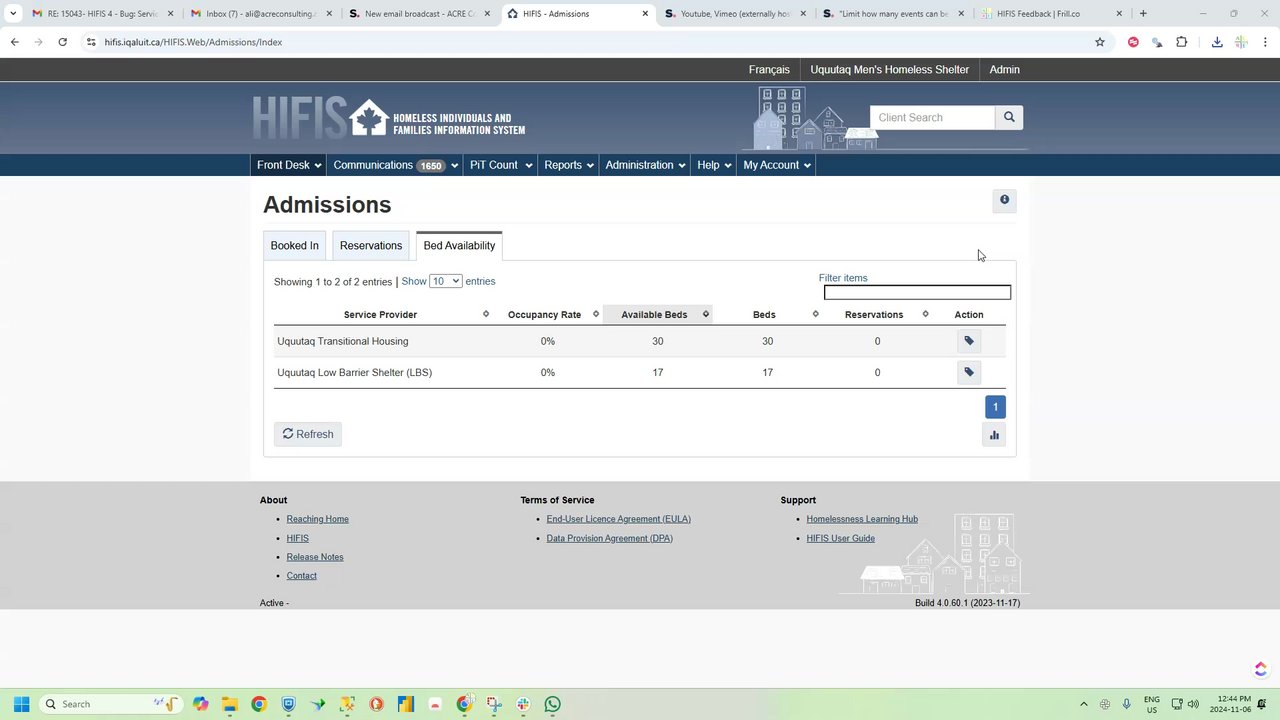
Task: Click the client search magnifier button
Action: point(1009,117)
